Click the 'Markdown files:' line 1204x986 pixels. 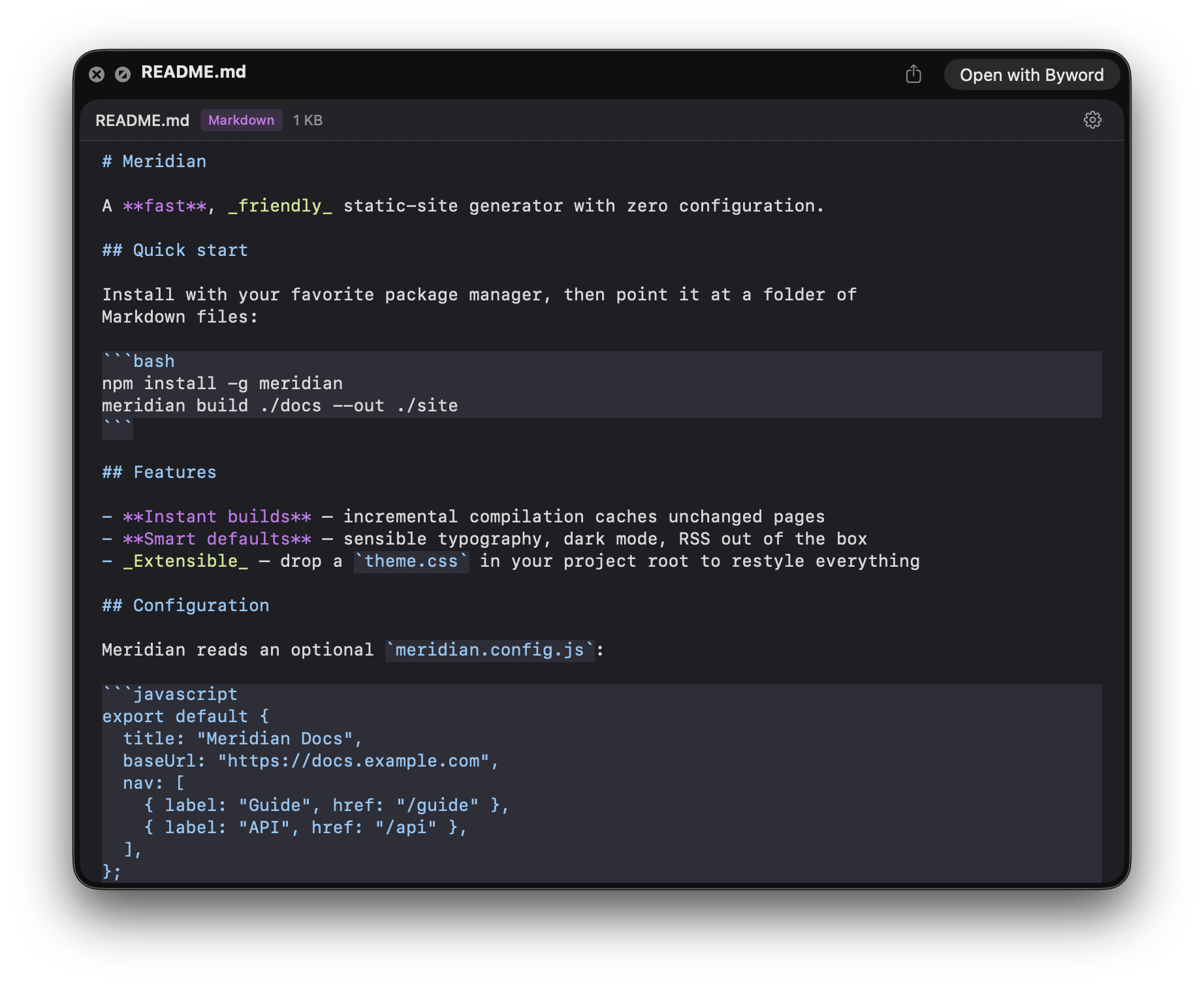point(180,317)
